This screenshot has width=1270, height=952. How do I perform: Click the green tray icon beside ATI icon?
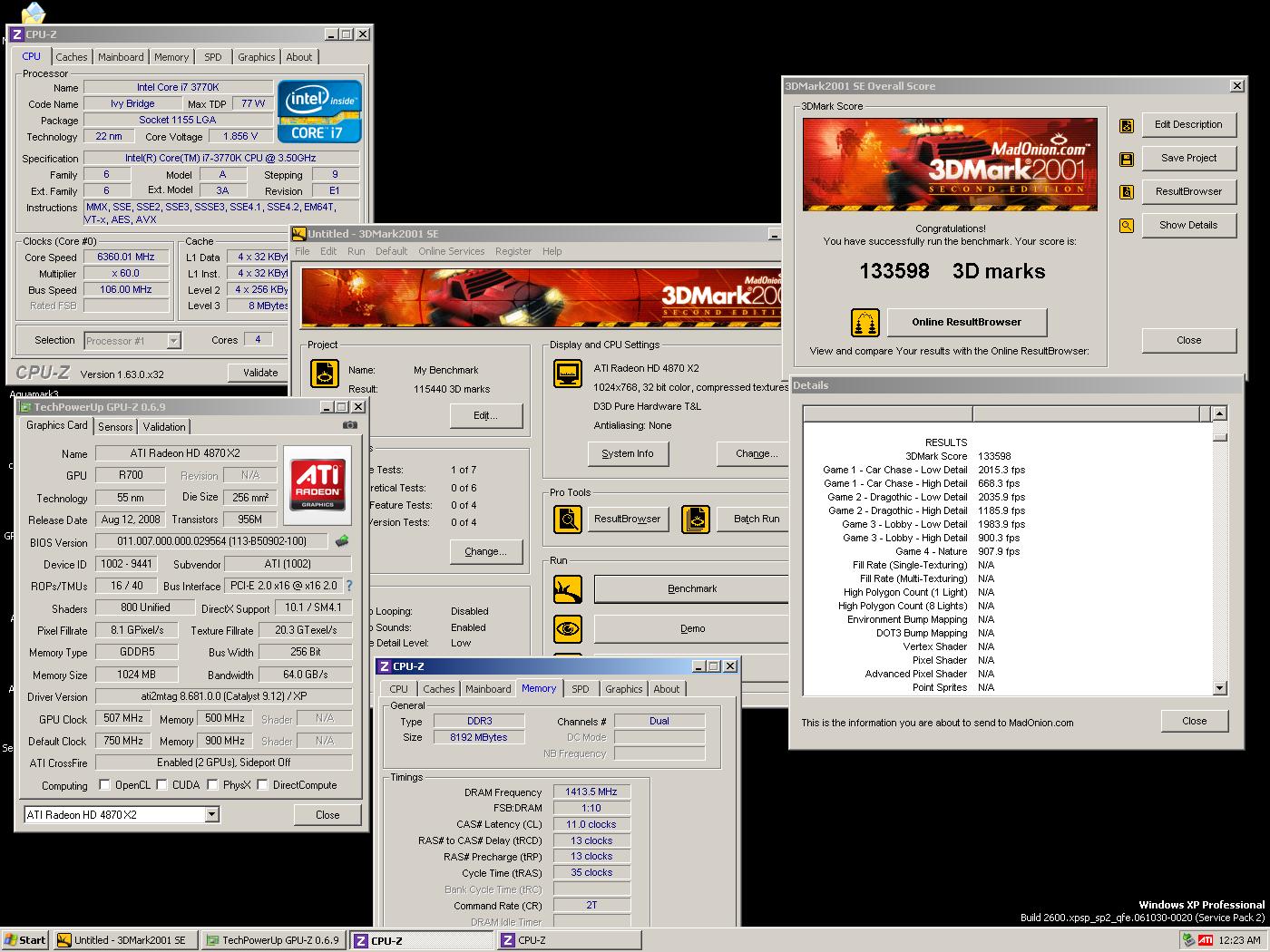(1187, 940)
